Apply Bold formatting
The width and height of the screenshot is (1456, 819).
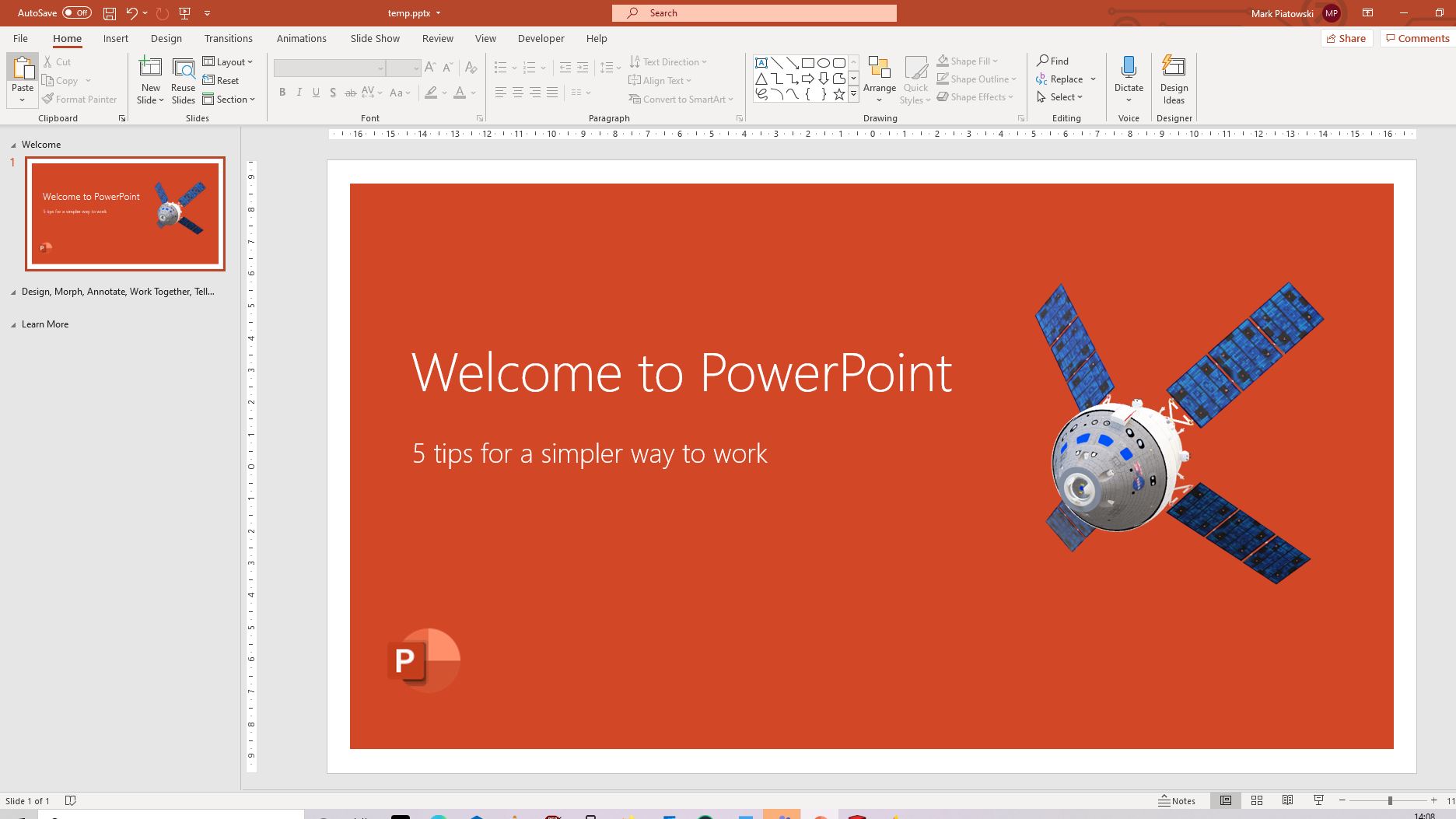[x=282, y=93]
